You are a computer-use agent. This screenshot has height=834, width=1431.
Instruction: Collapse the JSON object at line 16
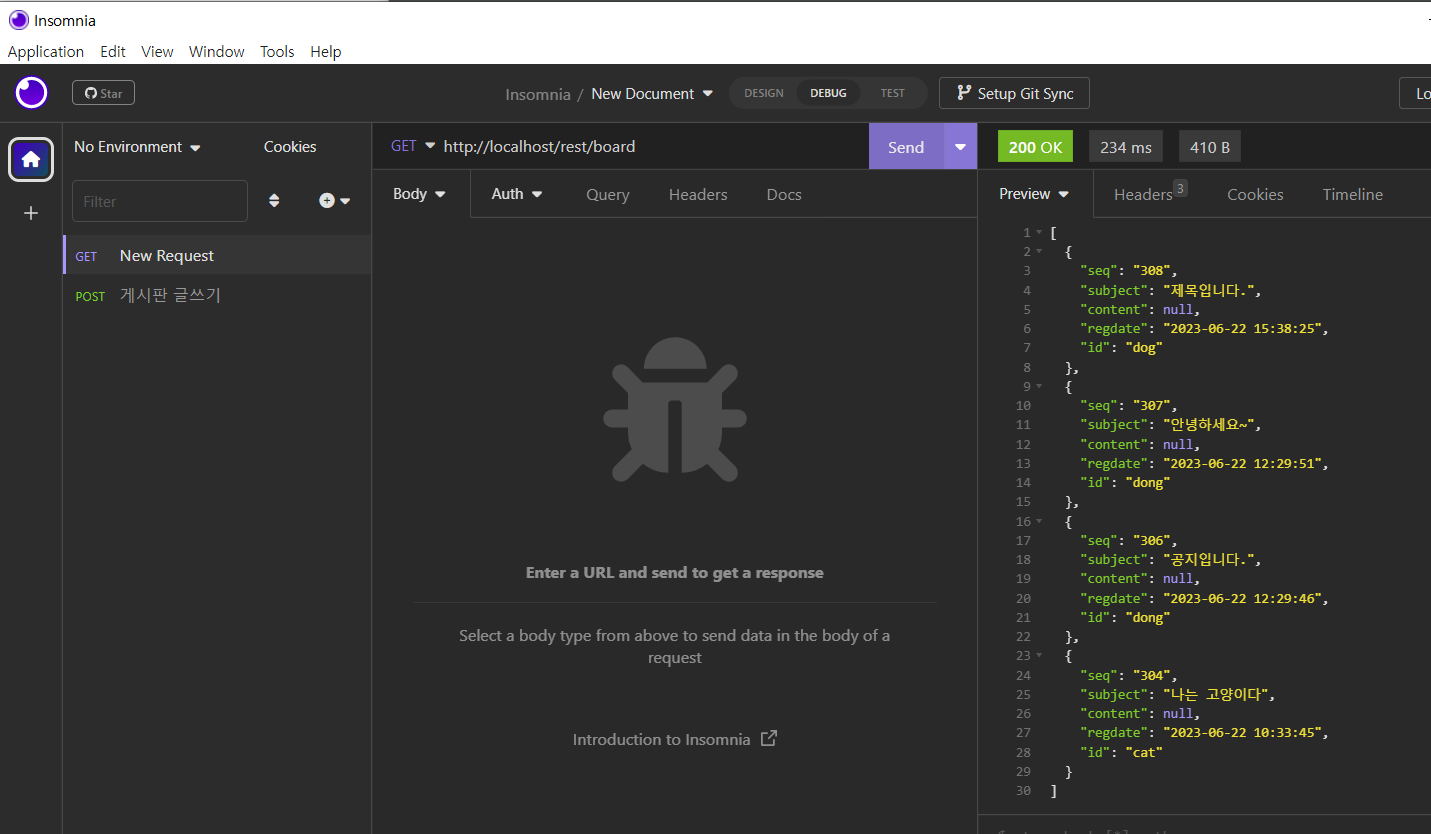click(1039, 521)
